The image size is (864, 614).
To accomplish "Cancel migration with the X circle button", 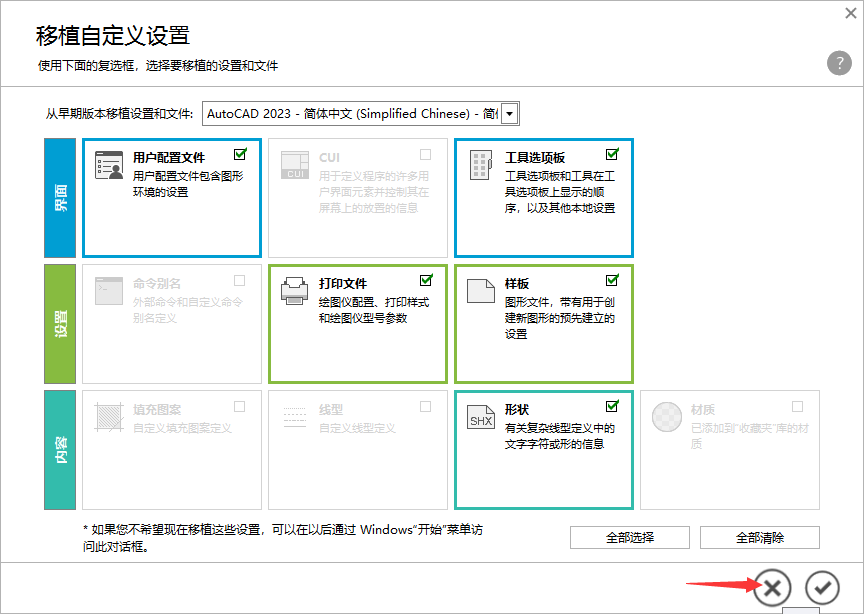I will pos(772,588).
